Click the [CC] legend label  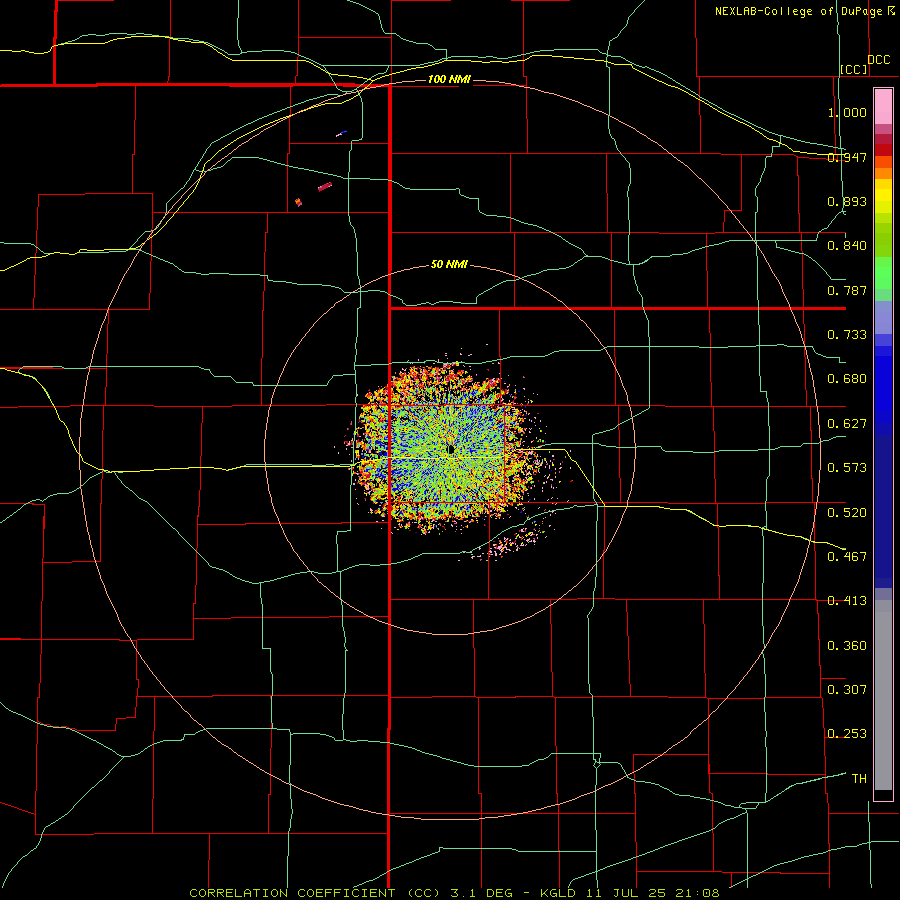click(x=854, y=69)
